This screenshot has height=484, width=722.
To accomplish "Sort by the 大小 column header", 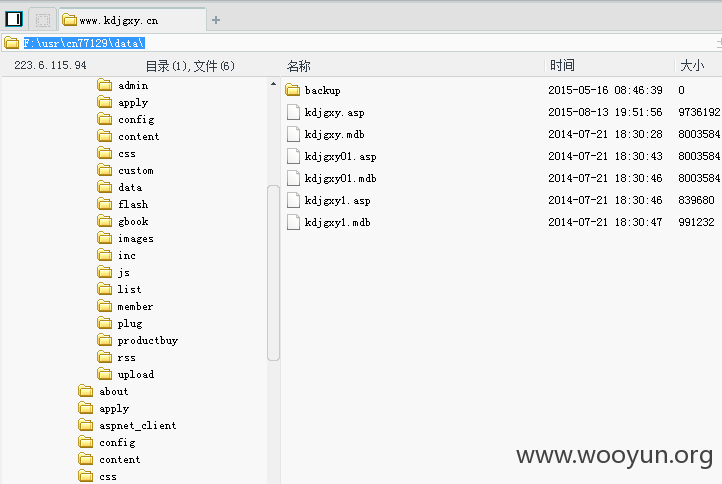I will coord(692,65).
